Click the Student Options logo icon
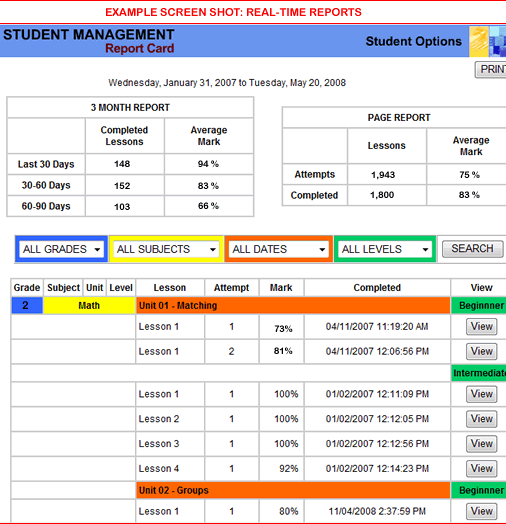The image size is (506, 524). pyautogui.click(x=487, y=41)
